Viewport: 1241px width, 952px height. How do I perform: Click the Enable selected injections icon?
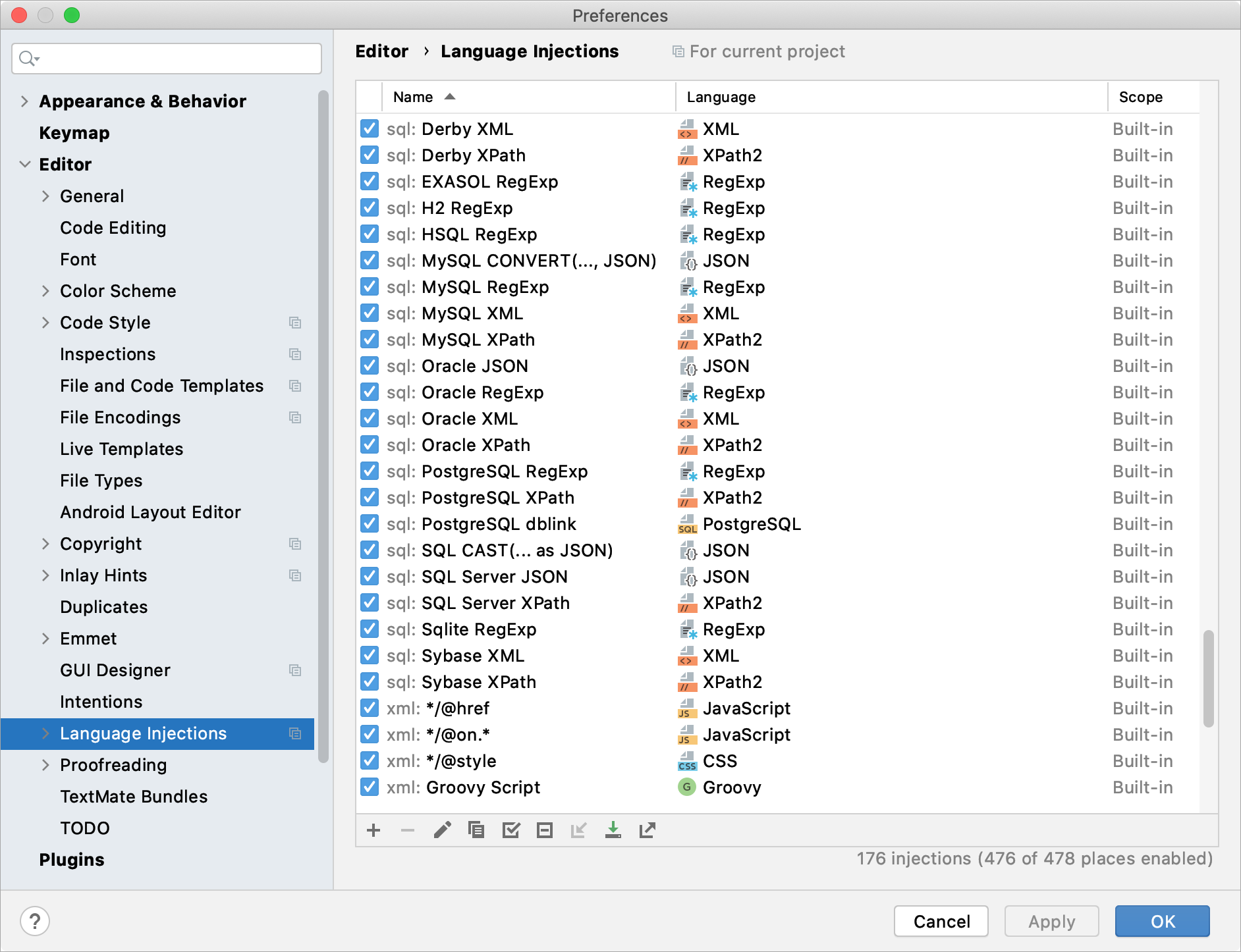[510, 830]
